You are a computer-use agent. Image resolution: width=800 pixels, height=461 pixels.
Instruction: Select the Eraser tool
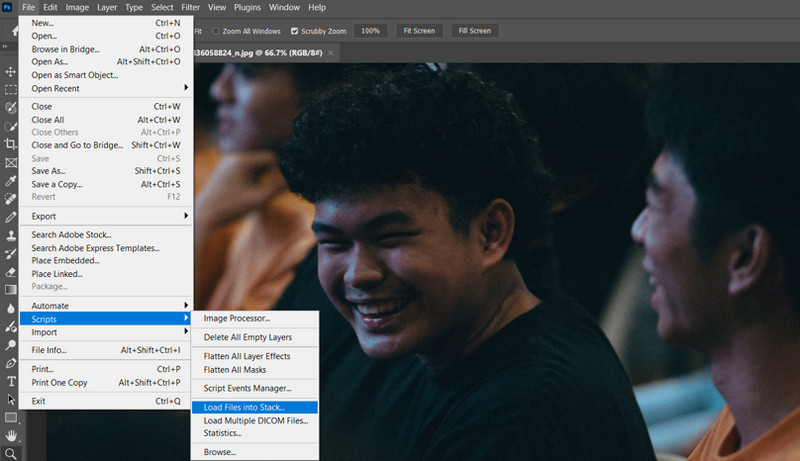coord(11,272)
